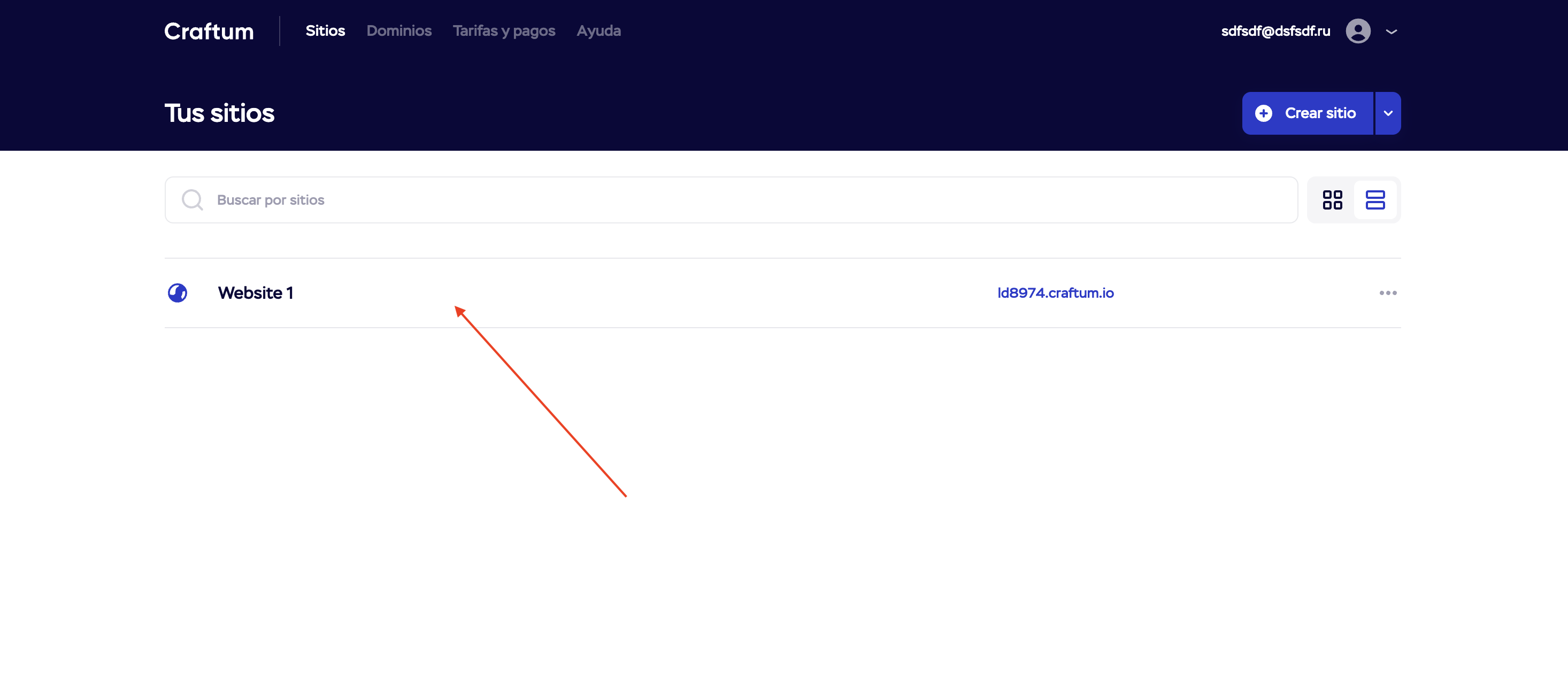This screenshot has width=1568, height=681.
Task: Click the account email sdfsdf@dsfsdf.ru
Action: [1275, 31]
